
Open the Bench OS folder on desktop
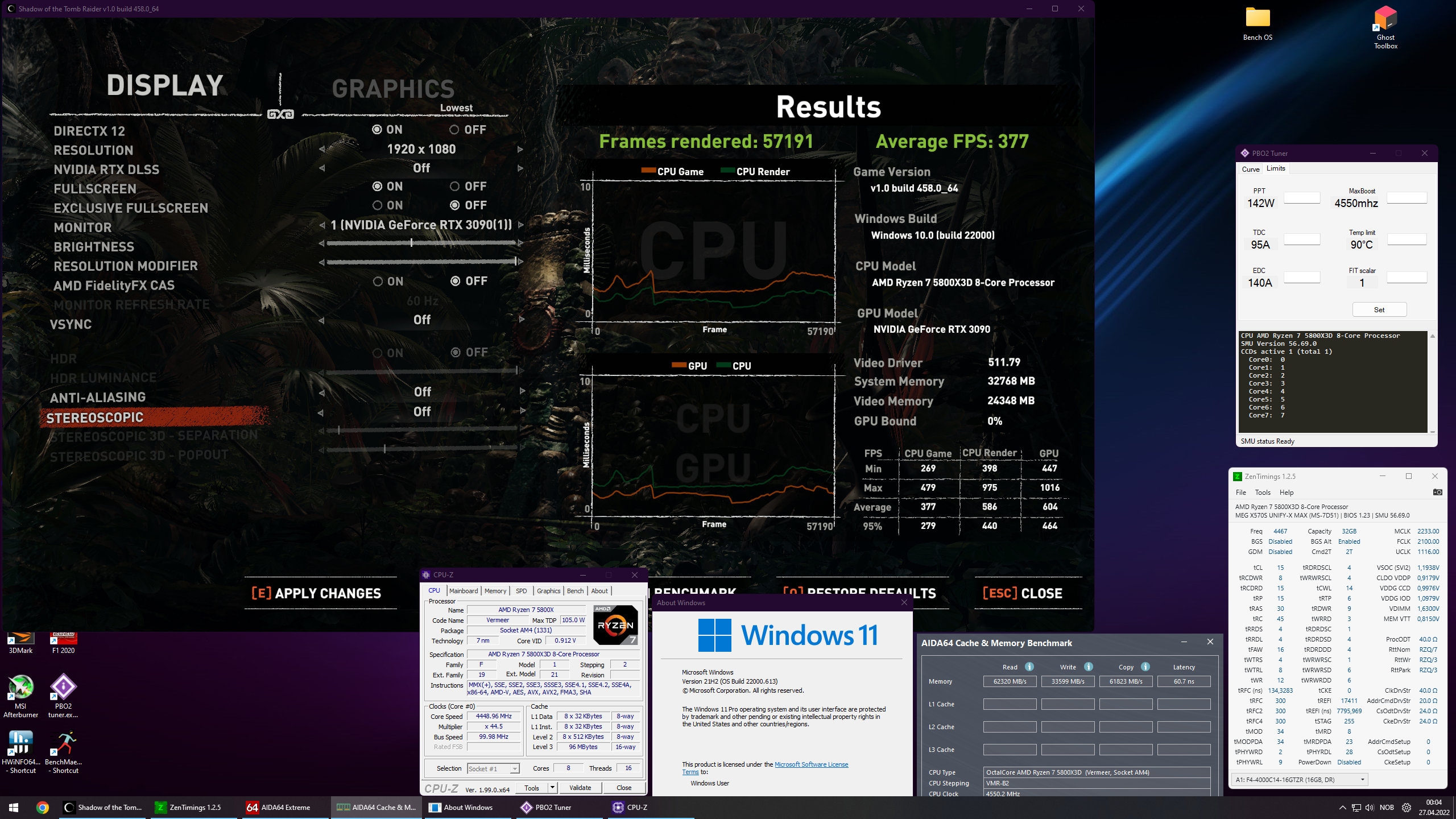(x=1258, y=24)
